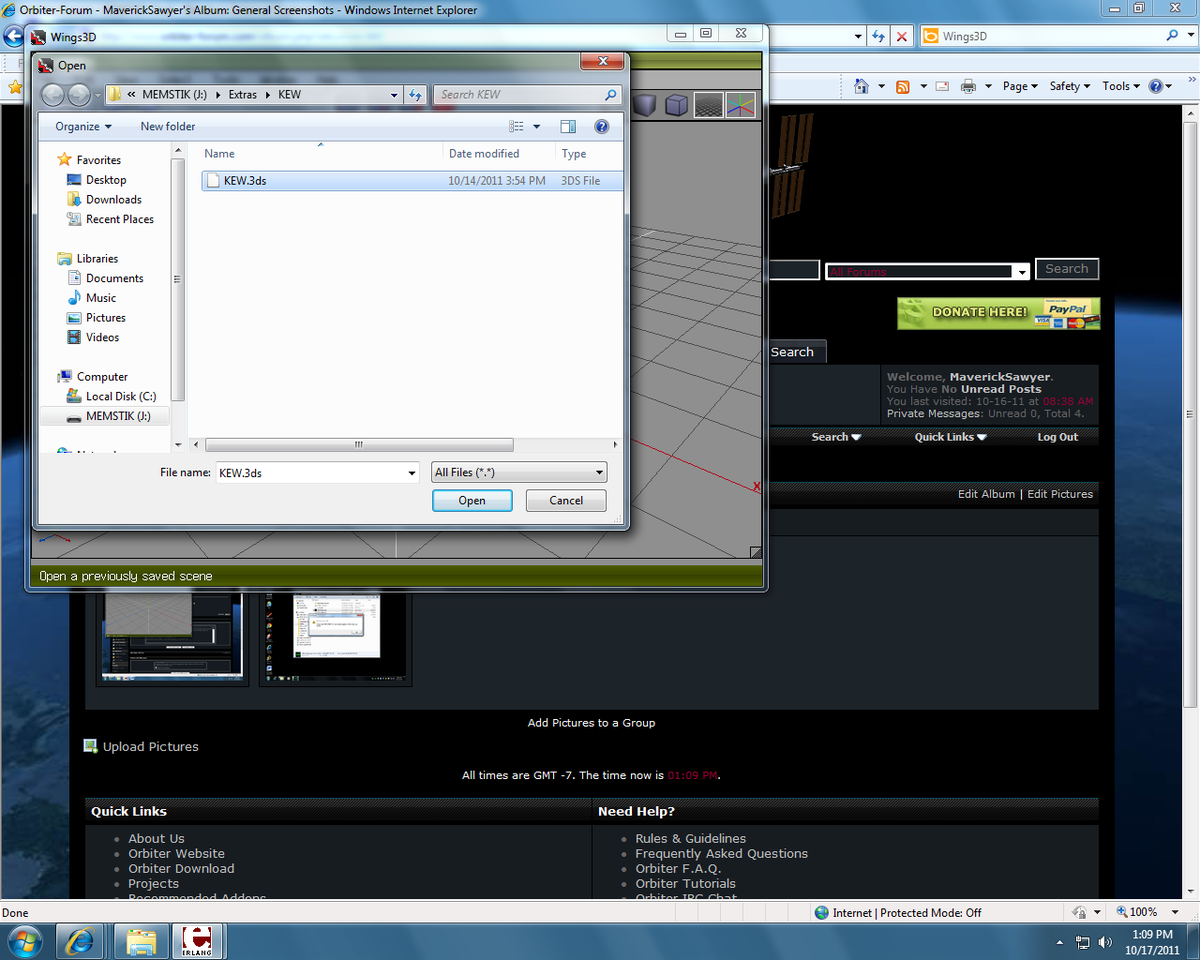Image resolution: width=1200 pixels, height=960 pixels.
Task: Click the Upload Pictures icon
Action: (x=90, y=746)
